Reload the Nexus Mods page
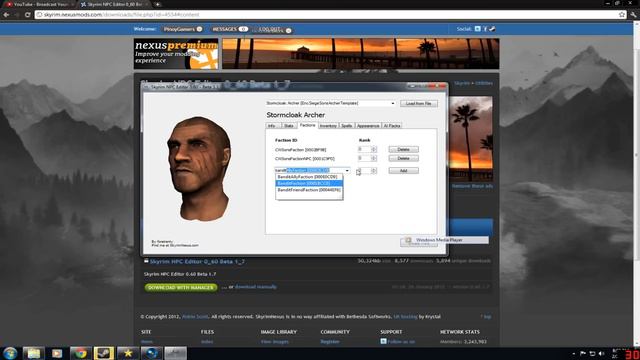640x360 pixels. pos(27,15)
